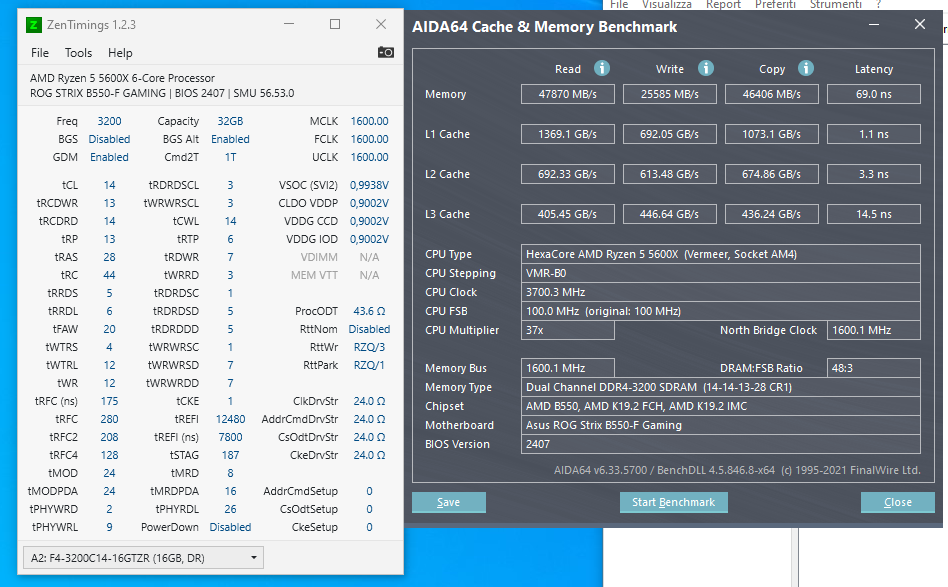Click the RttPark value RZQ/1
948x587 pixels.
pyautogui.click(x=369, y=365)
